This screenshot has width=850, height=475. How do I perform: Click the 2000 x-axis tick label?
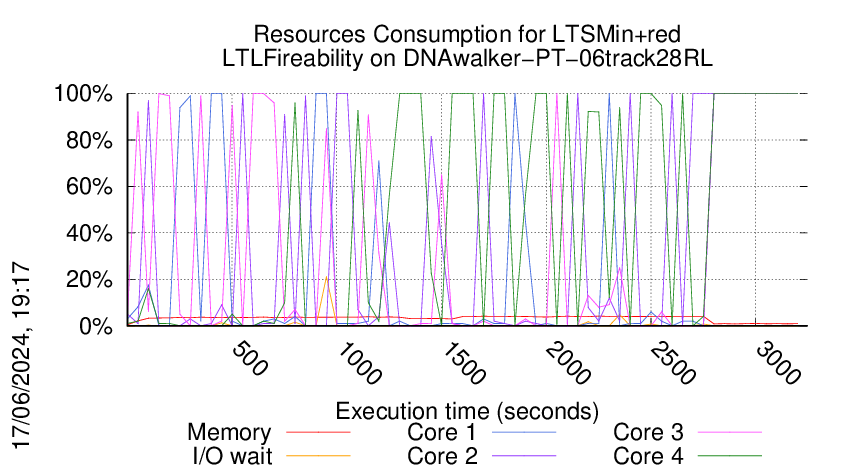coord(569,363)
